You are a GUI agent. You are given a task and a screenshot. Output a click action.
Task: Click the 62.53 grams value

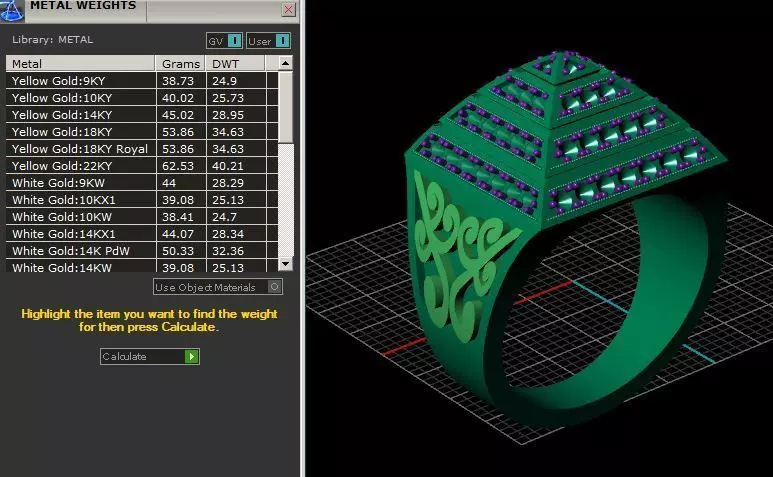click(x=178, y=166)
